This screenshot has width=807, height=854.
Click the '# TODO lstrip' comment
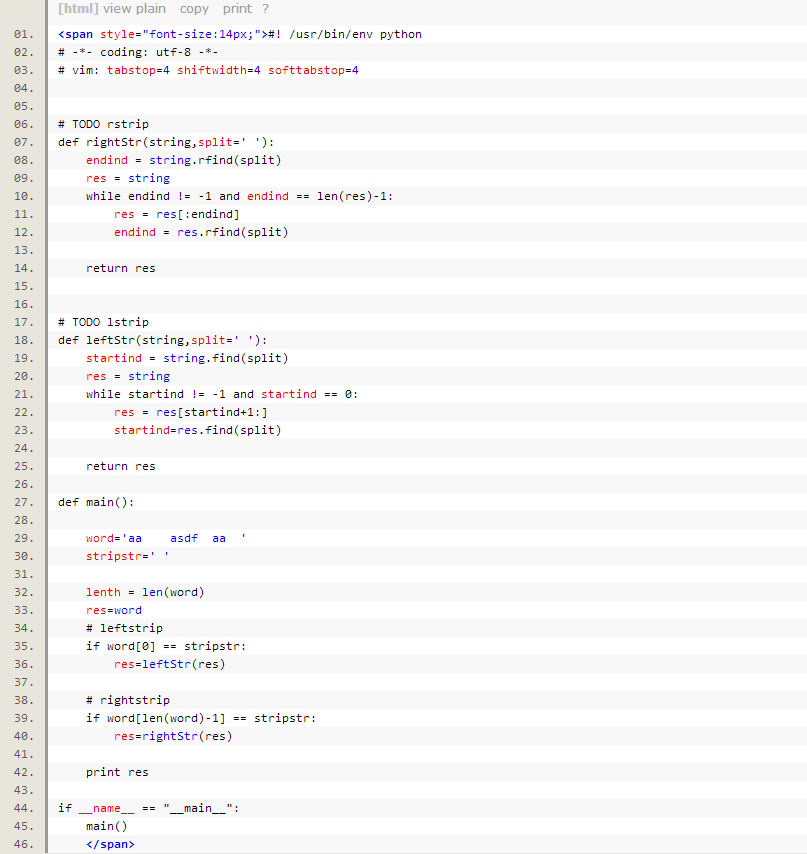[x=103, y=322]
